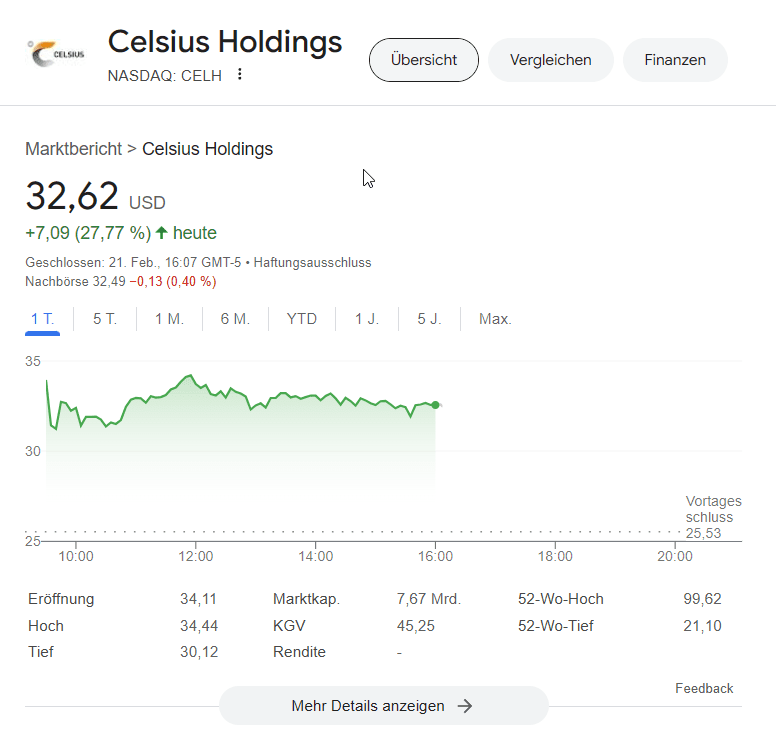Click the Feedback link

coord(704,689)
